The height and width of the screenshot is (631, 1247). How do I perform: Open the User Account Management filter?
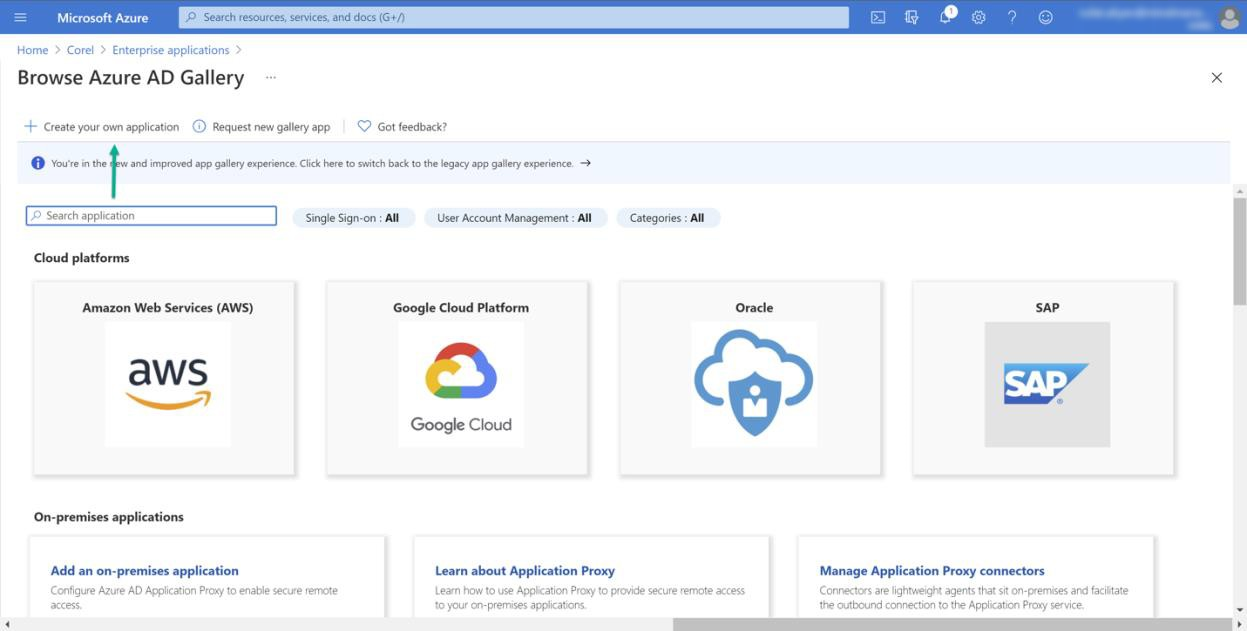514,218
